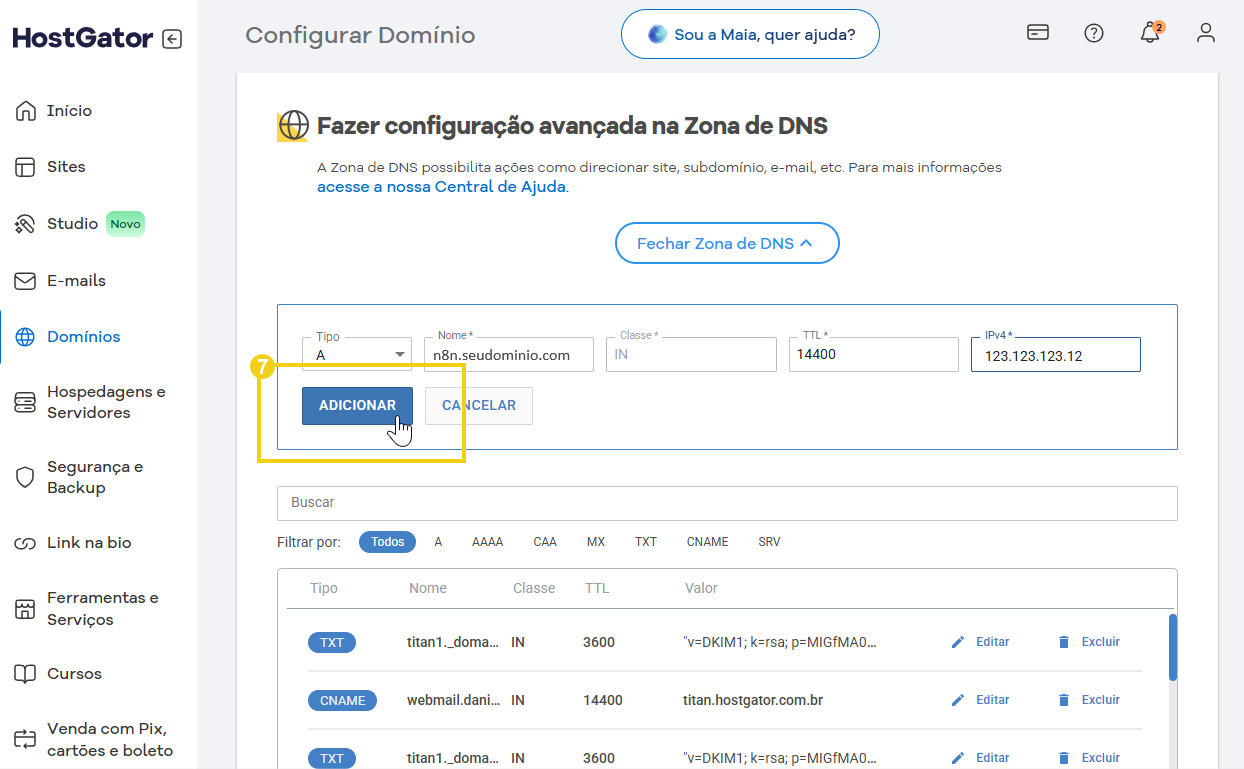The height and width of the screenshot is (769, 1244).
Task: Filter DNS records by TXT type
Action: 646,542
